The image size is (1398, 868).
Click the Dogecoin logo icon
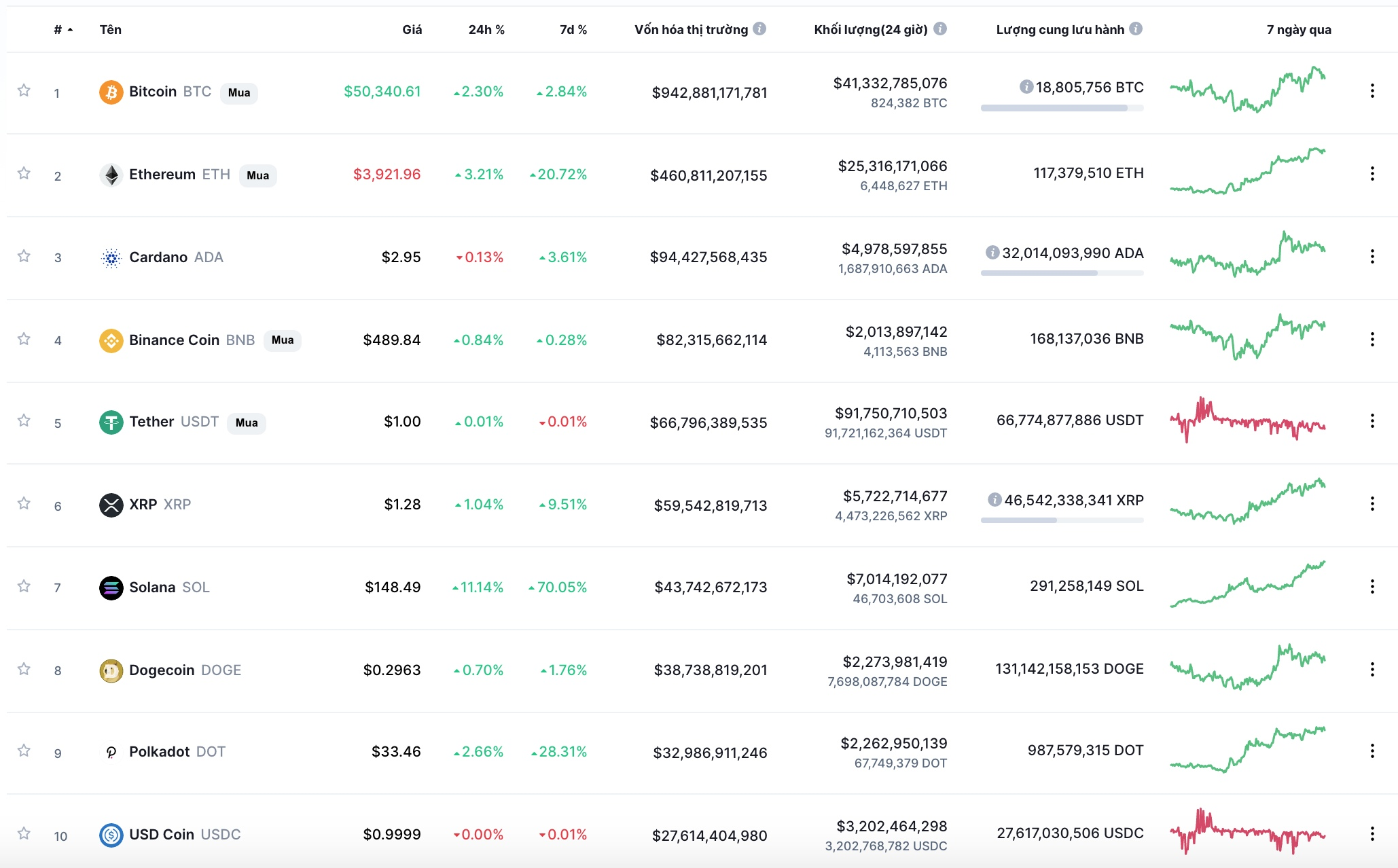click(111, 671)
